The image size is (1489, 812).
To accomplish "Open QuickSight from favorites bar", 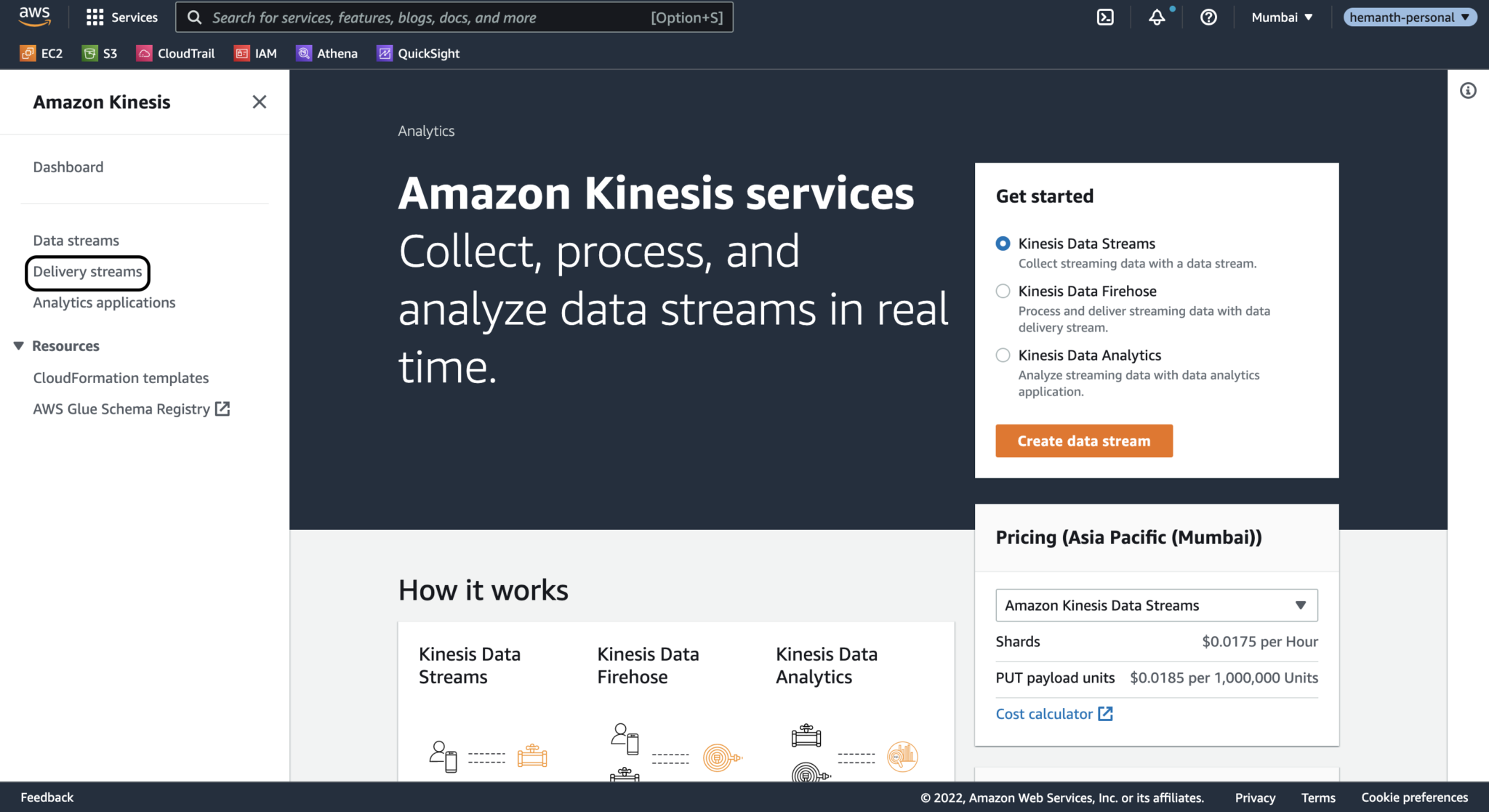I will tap(417, 52).
